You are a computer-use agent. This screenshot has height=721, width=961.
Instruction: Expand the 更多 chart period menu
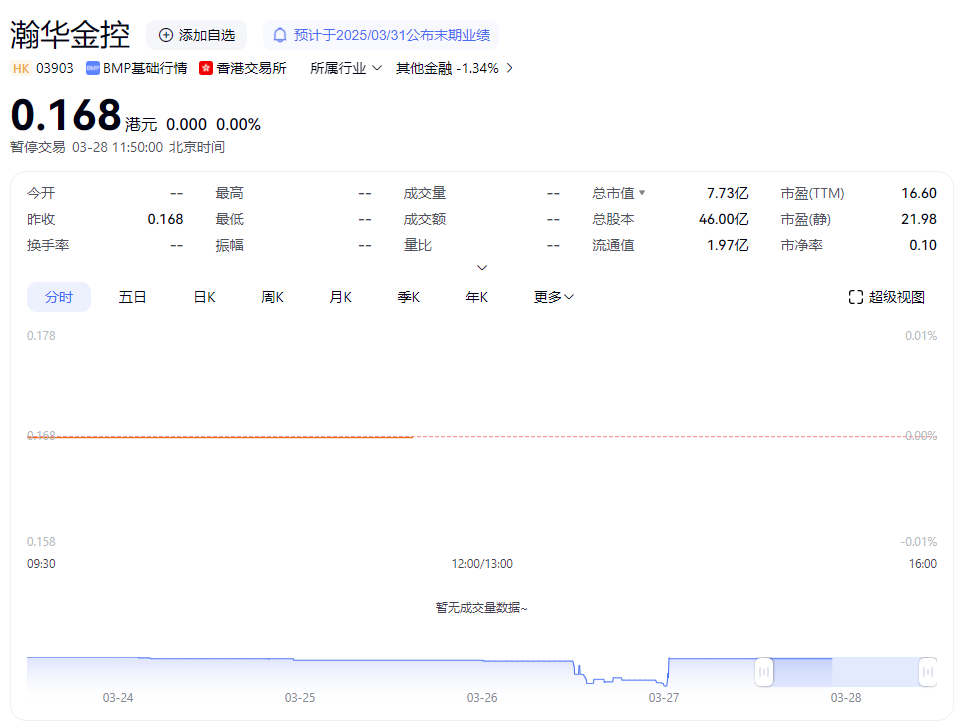pyautogui.click(x=552, y=296)
